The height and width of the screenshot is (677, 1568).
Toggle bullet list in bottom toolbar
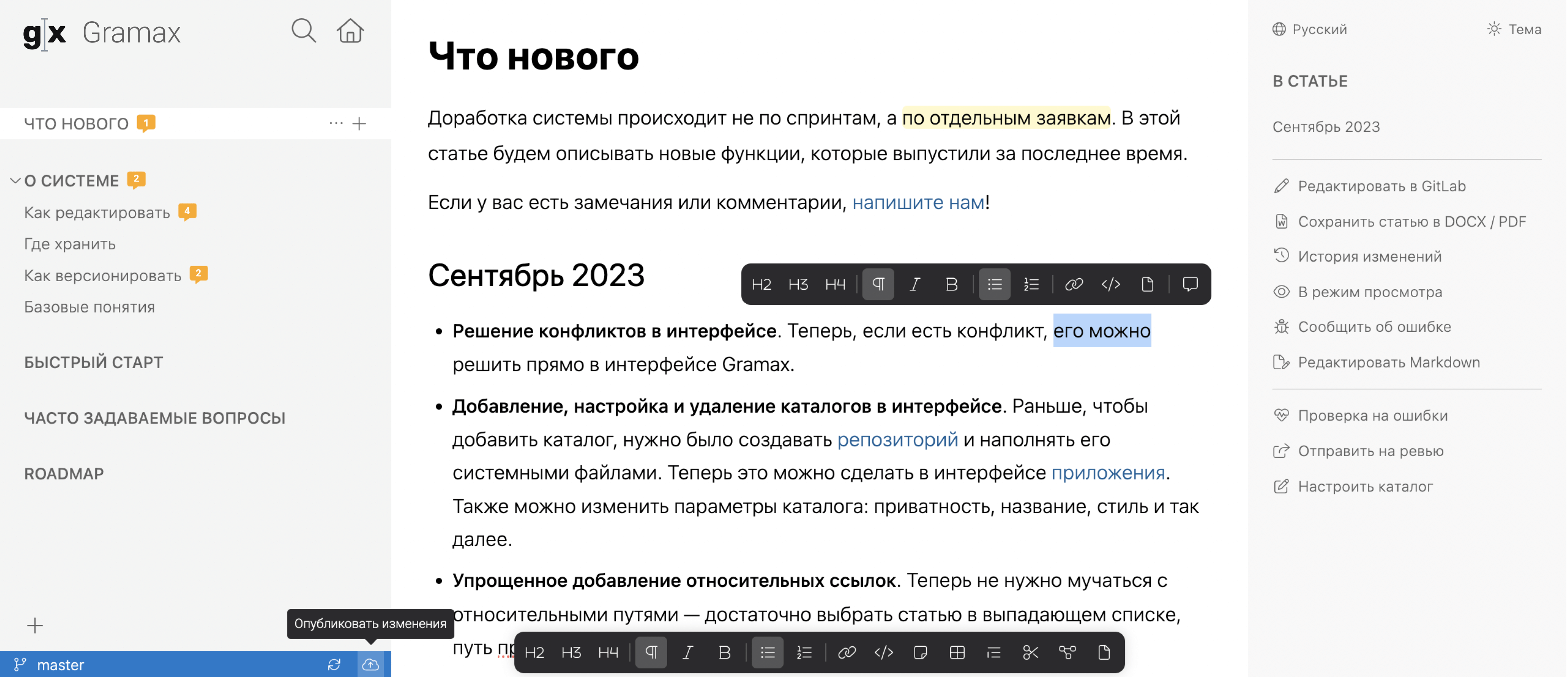click(768, 653)
